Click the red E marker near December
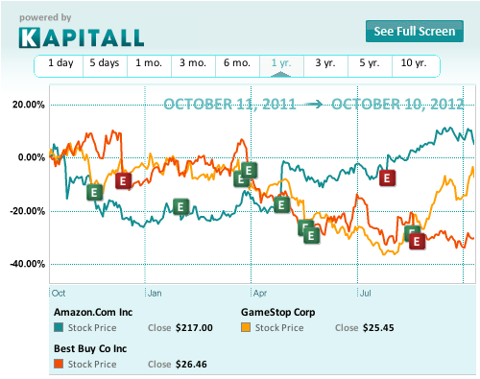Image resolution: width=480 pixels, height=379 pixels. click(123, 181)
